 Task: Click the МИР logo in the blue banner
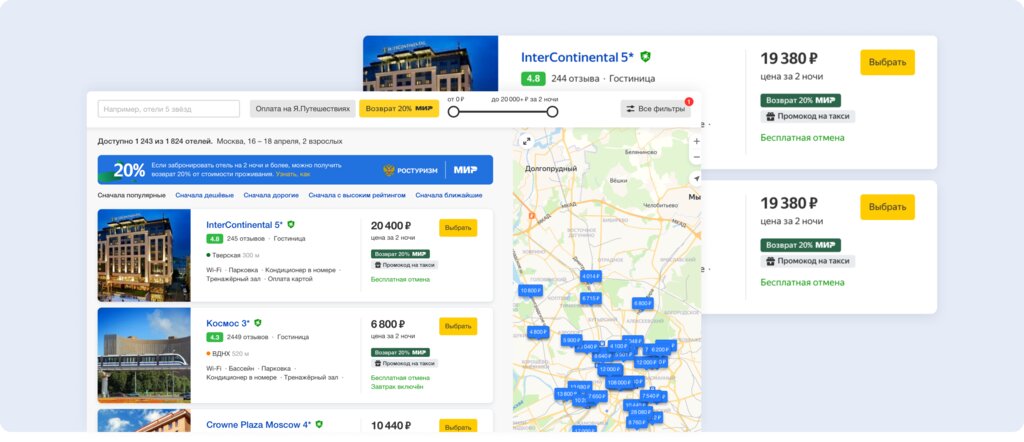click(x=465, y=170)
